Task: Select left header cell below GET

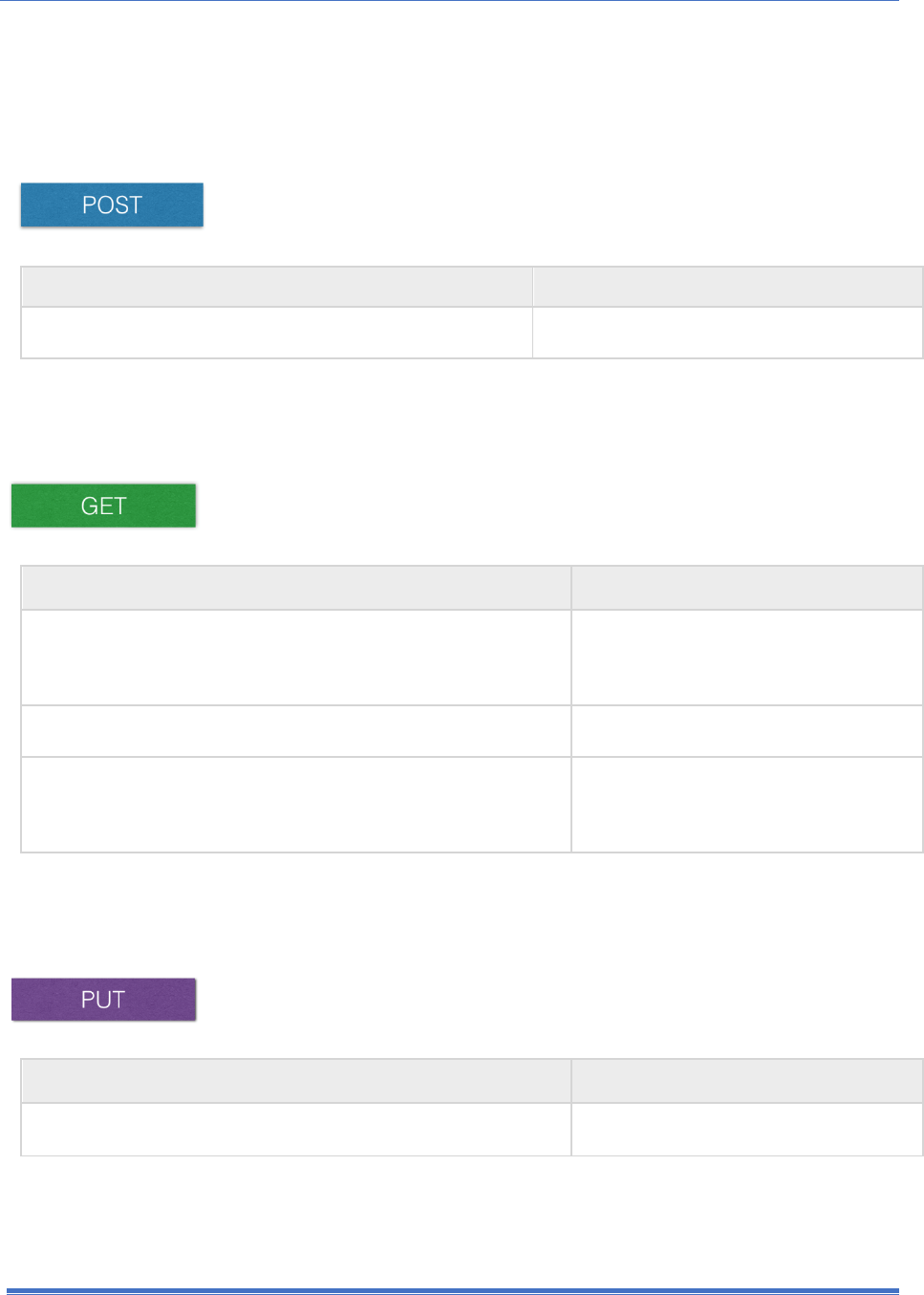Action: coord(296,588)
